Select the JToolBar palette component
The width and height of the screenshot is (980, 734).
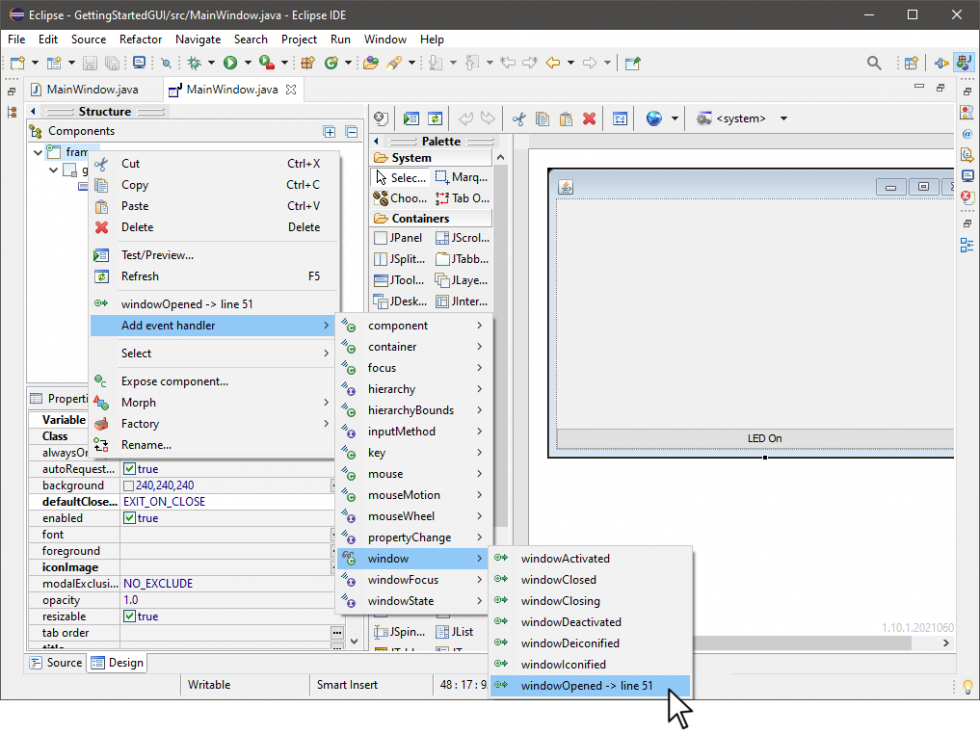pyautogui.click(x=399, y=280)
